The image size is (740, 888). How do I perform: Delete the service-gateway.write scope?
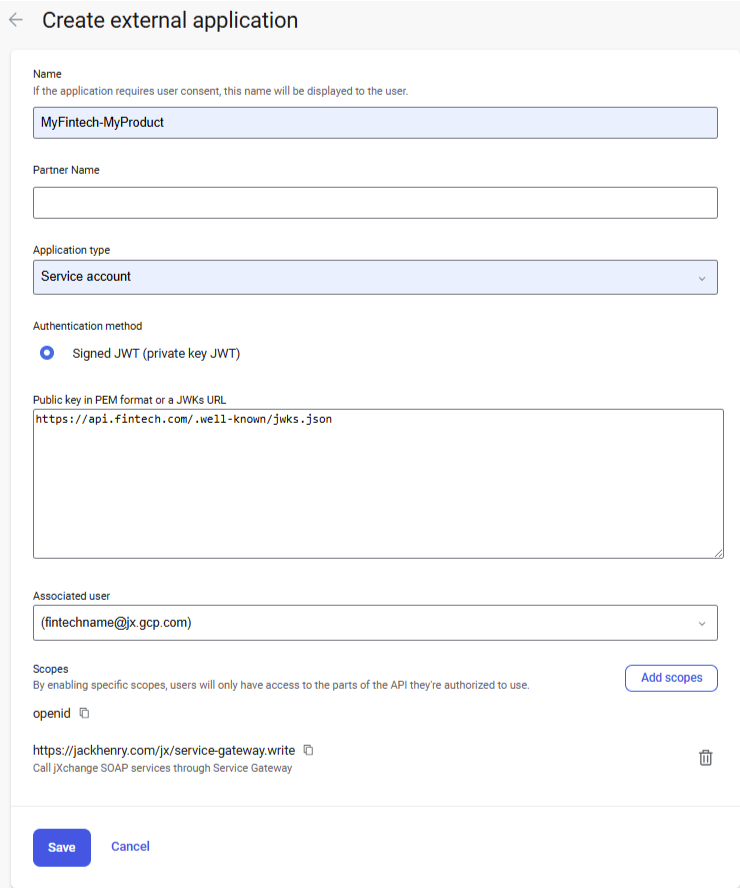(705, 758)
